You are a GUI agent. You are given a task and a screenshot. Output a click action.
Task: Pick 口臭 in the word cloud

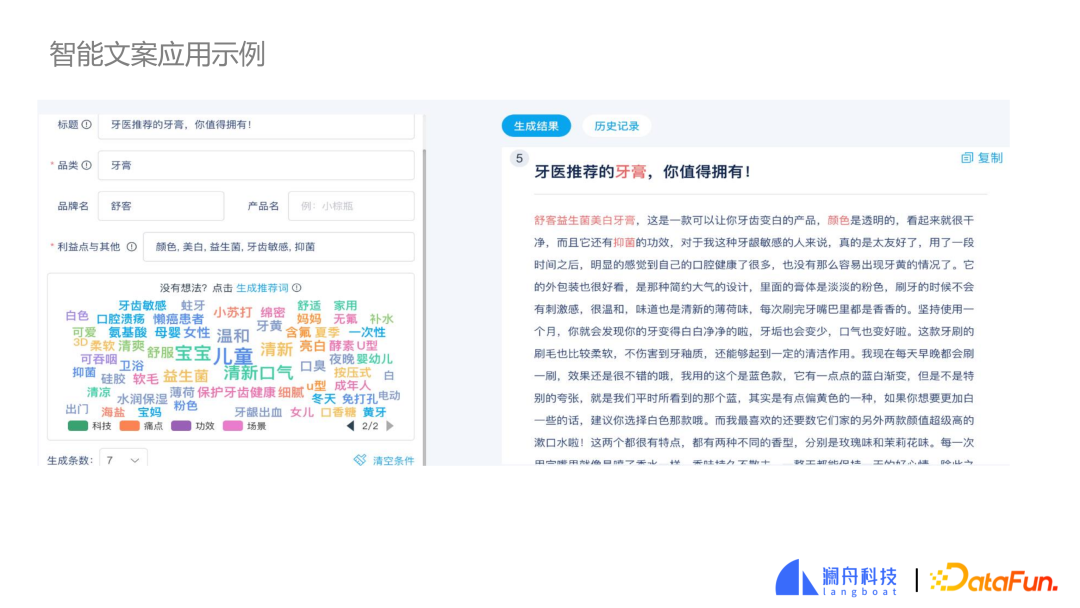tap(312, 366)
